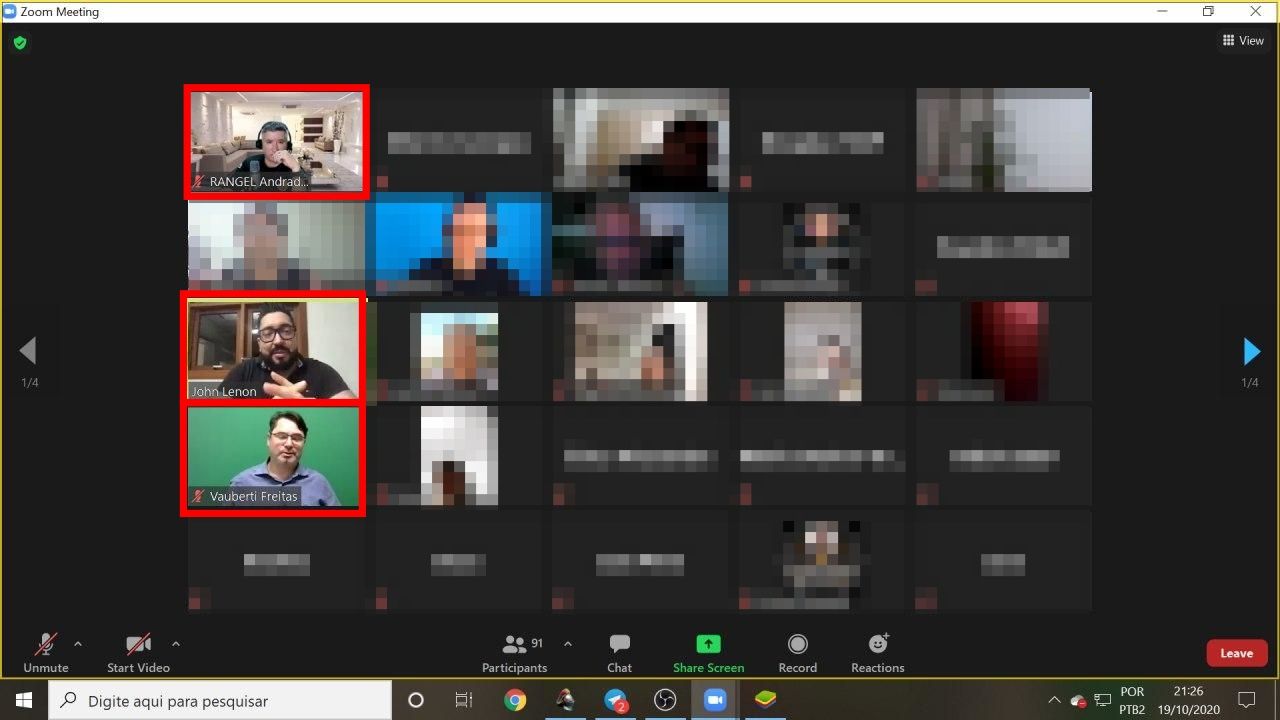Click the Windows search box
This screenshot has height=720, width=1280.
tap(220, 700)
